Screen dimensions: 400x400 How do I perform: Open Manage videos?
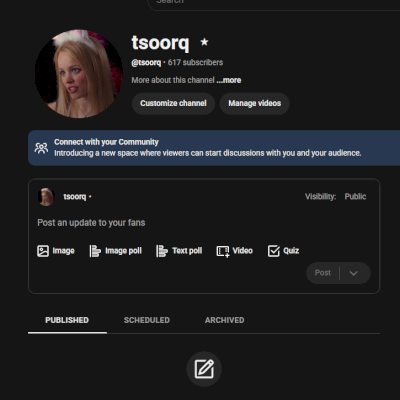(254, 103)
